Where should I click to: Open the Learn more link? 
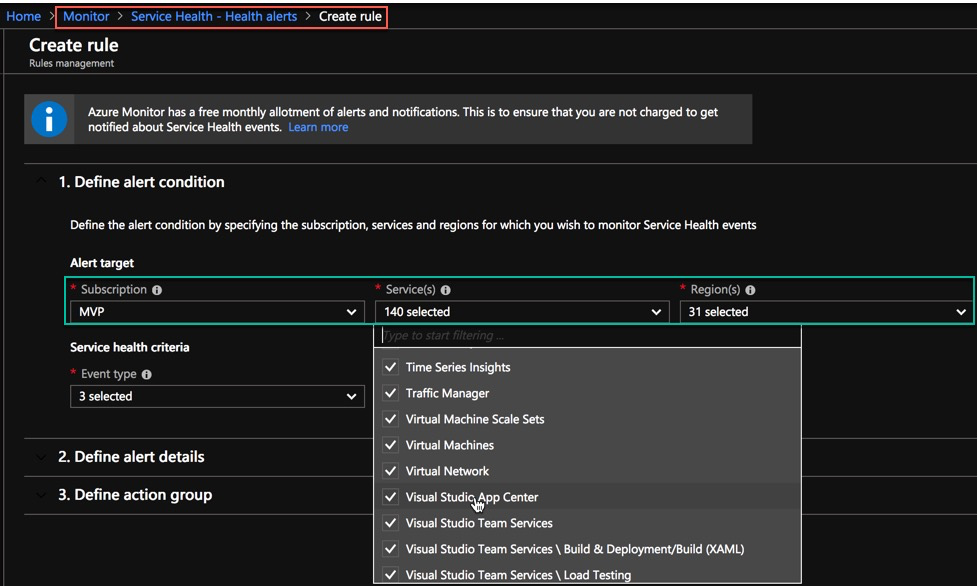tap(318, 127)
